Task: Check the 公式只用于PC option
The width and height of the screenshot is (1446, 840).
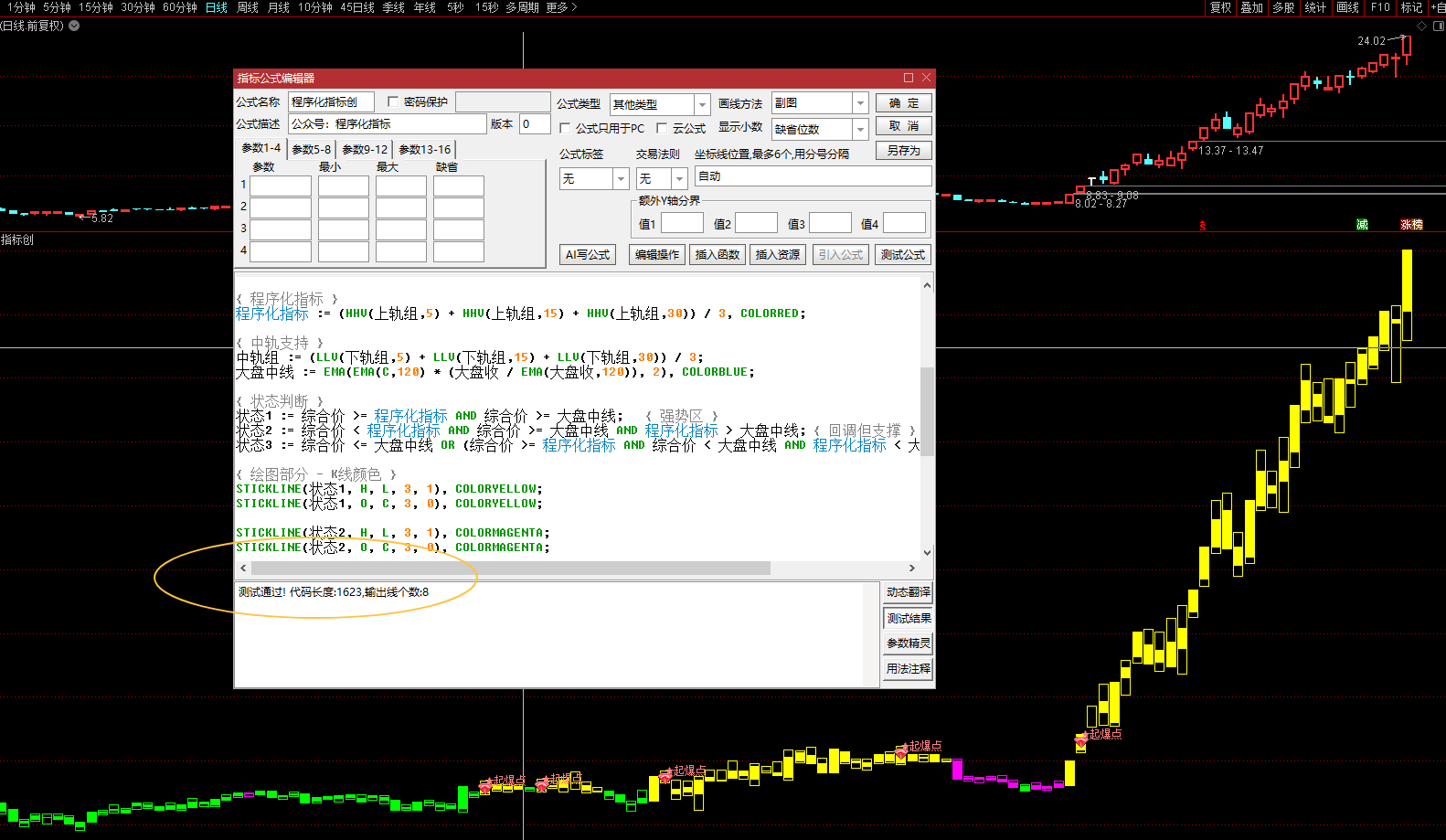Action: pyautogui.click(x=565, y=128)
